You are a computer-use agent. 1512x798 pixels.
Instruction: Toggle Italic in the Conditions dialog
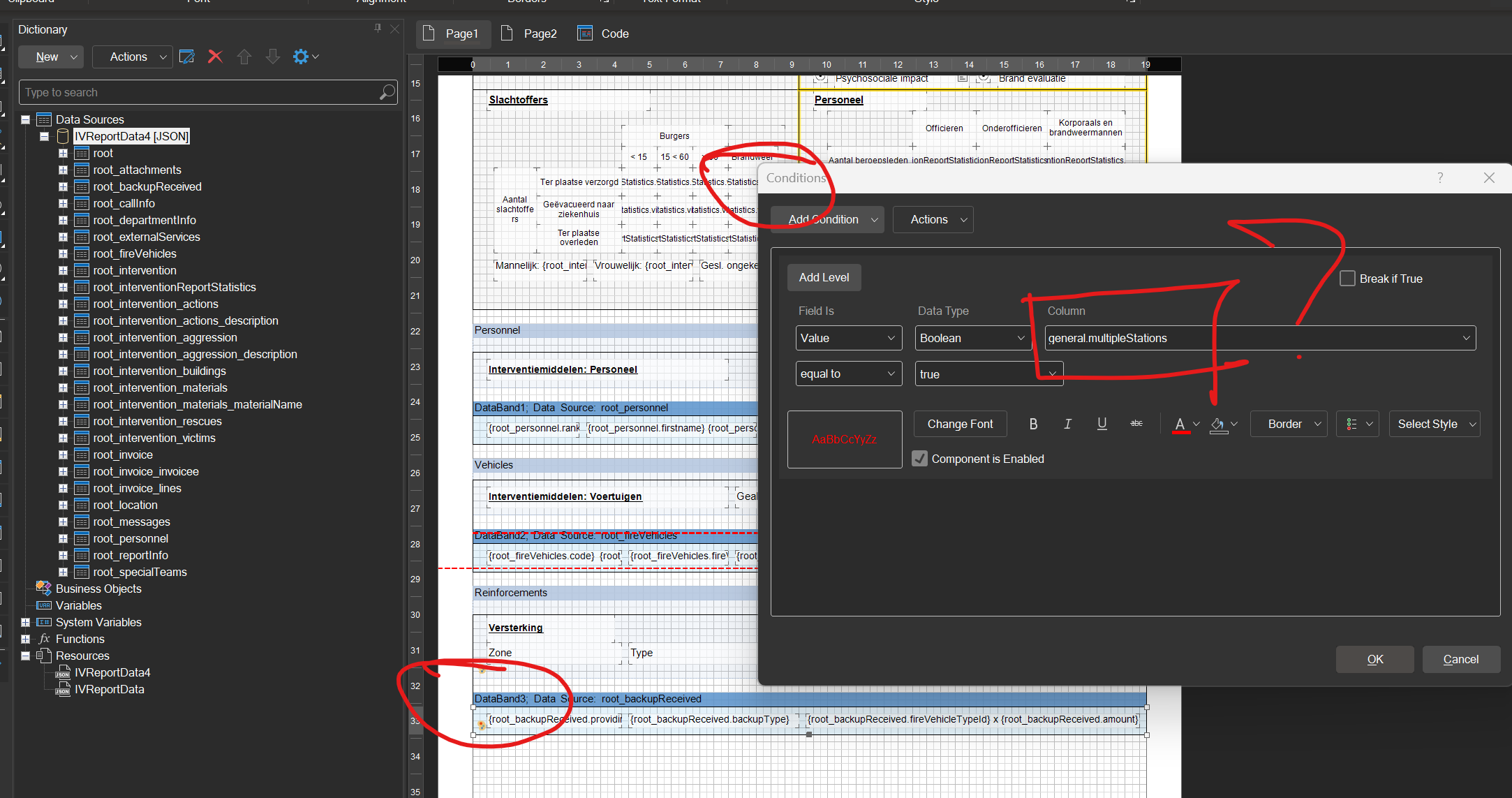[x=1067, y=424]
